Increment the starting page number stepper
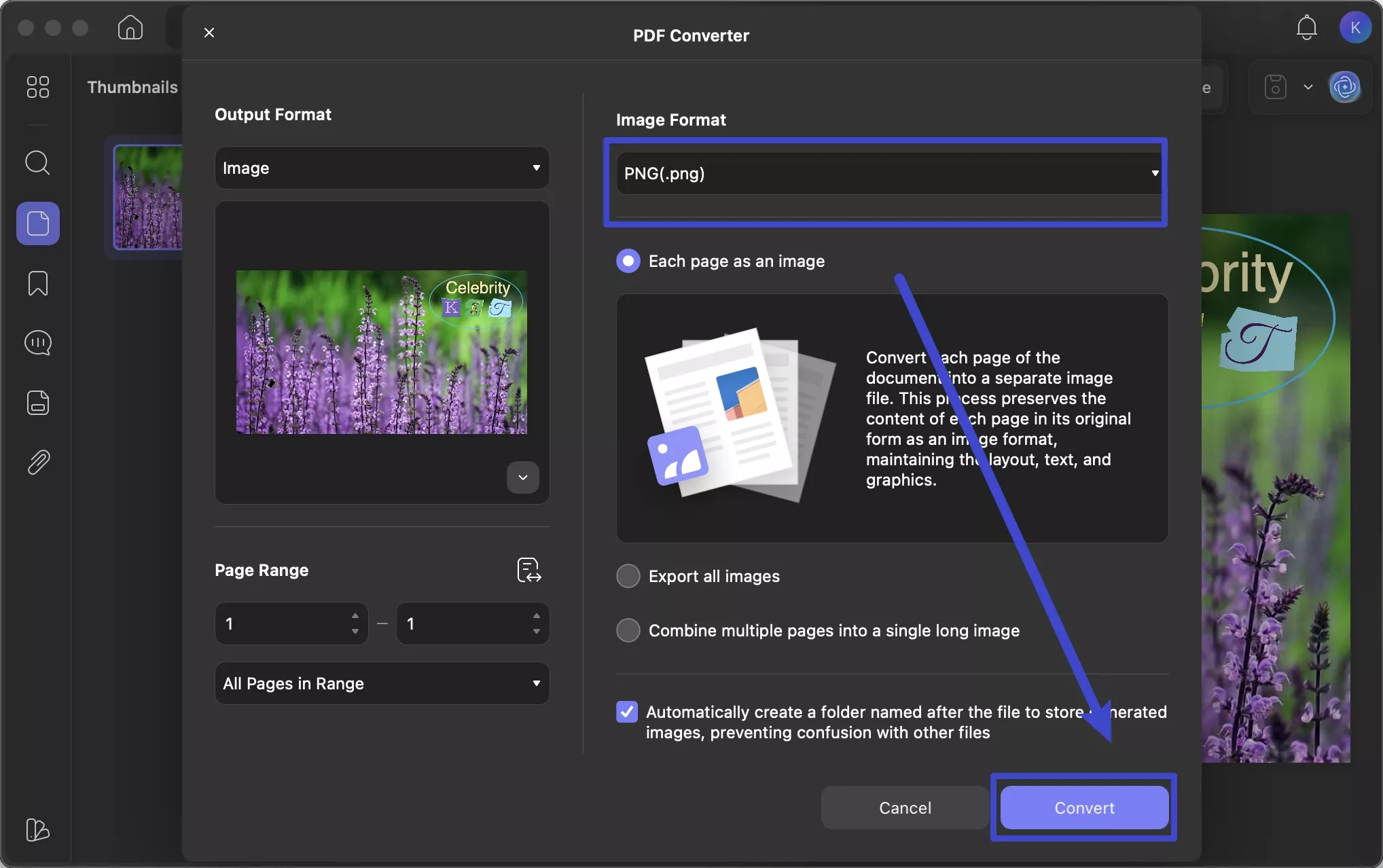1383x868 pixels. point(355,618)
